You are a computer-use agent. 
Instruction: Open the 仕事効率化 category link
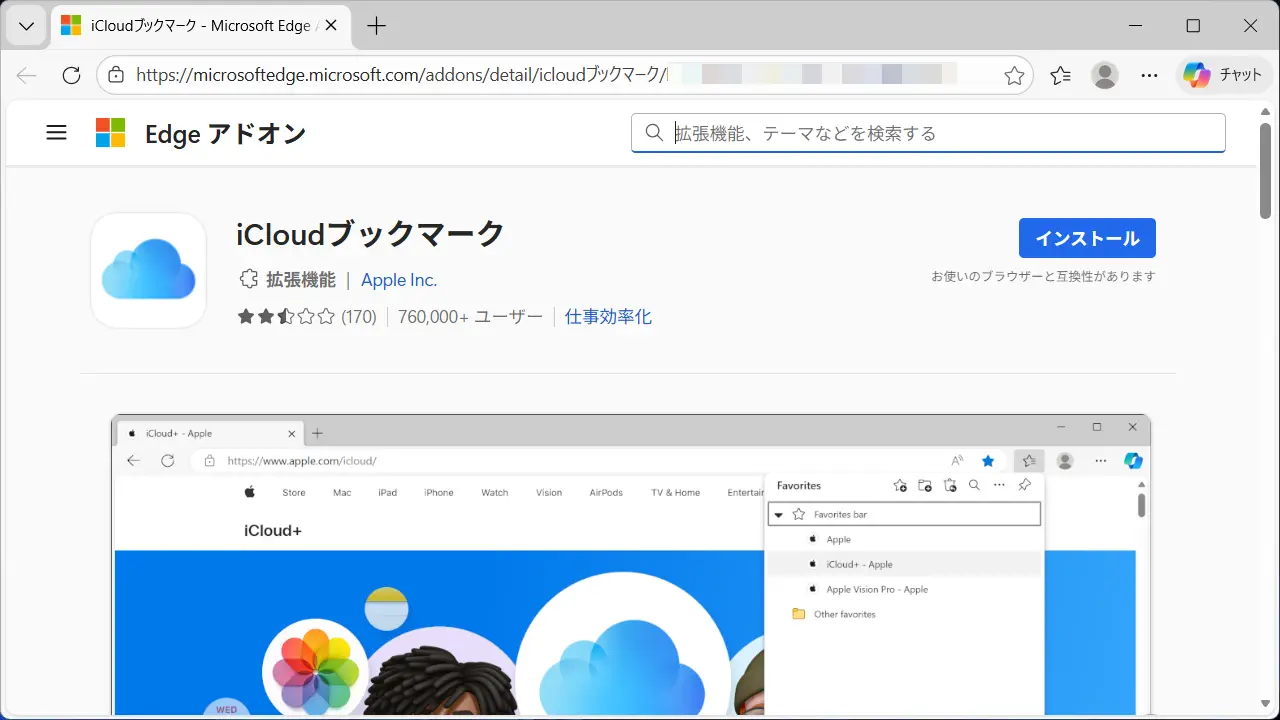pyautogui.click(x=608, y=317)
